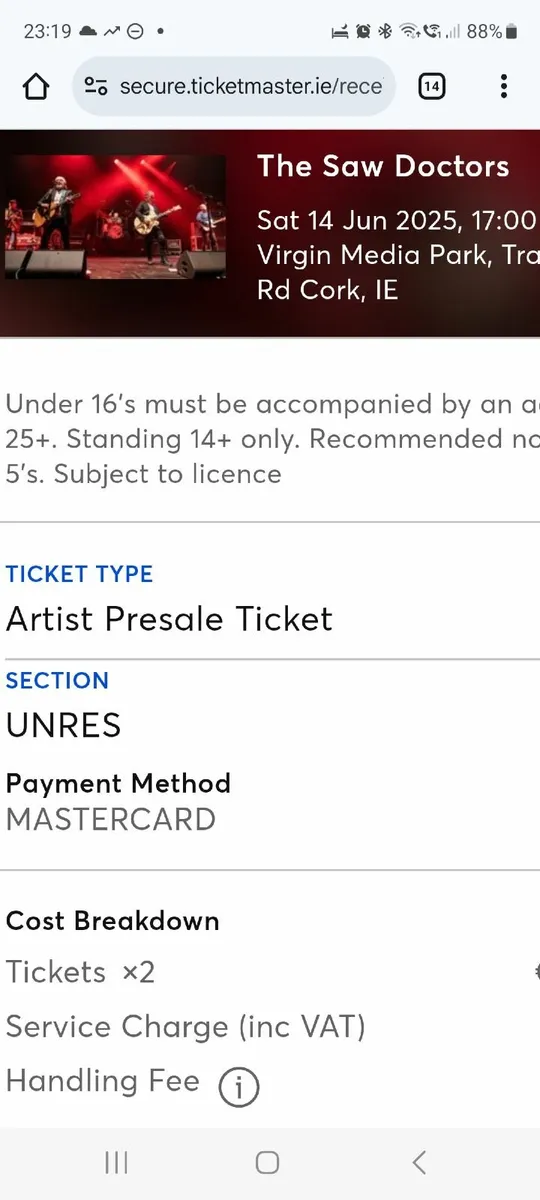Open the tab switcher showing 14 tabs
Screen dimensions: 540x1200
(x=431, y=87)
